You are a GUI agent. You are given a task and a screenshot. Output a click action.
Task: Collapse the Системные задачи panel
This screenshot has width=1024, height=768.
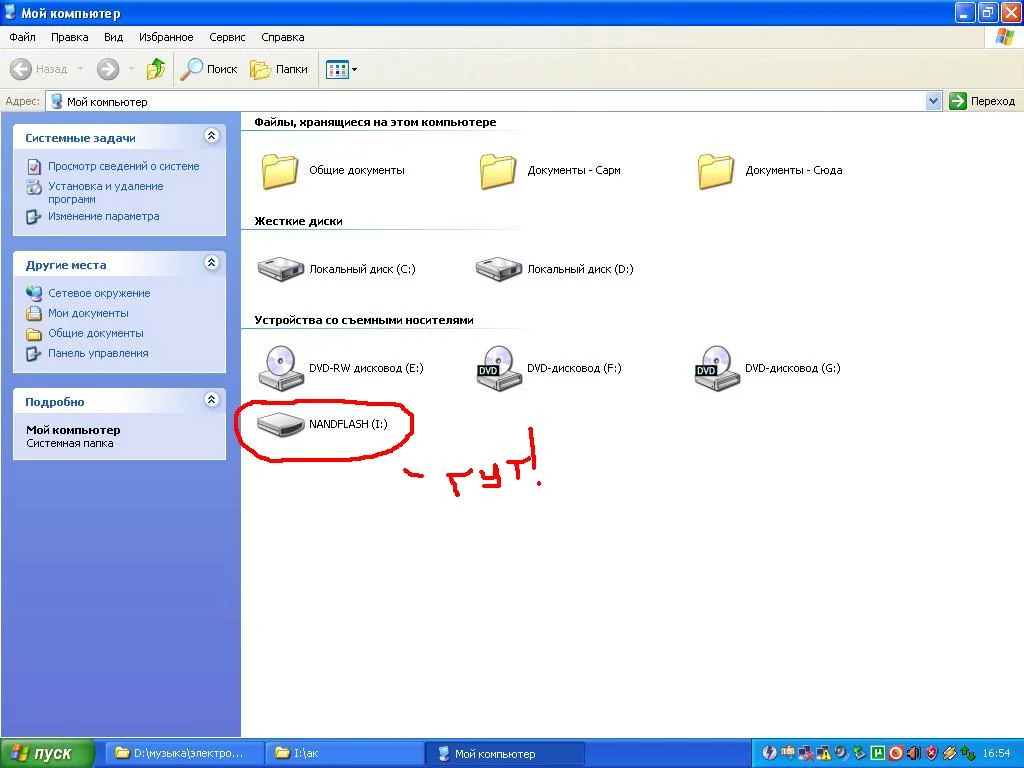tap(211, 136)
